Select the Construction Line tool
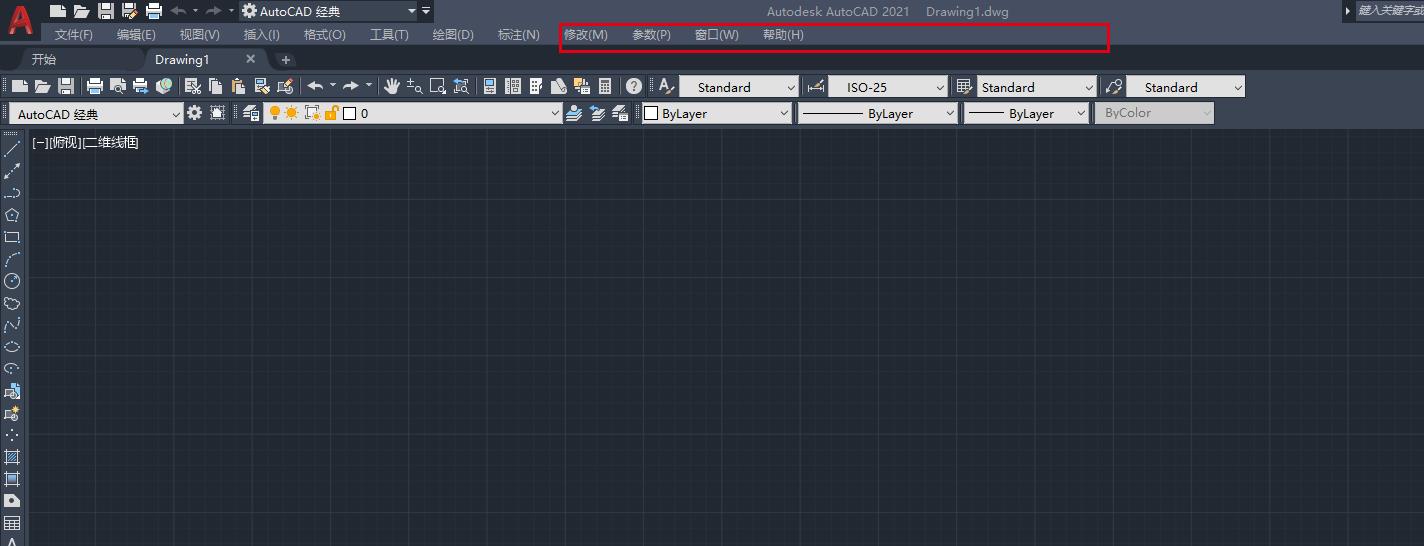The image size is (1424, 546). pos(12,171)
